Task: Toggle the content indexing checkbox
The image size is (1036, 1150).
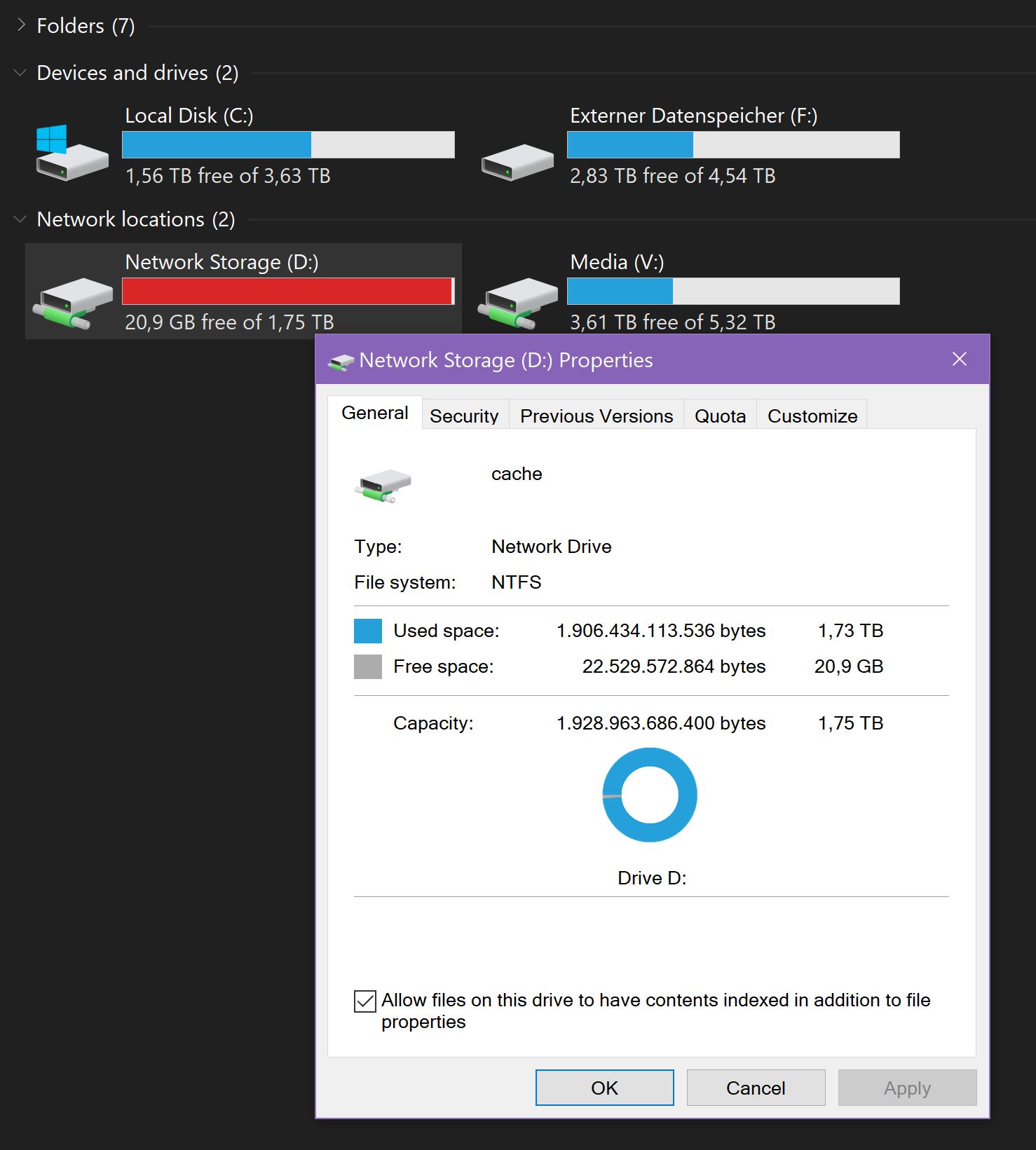Action: click(365, 1001)
